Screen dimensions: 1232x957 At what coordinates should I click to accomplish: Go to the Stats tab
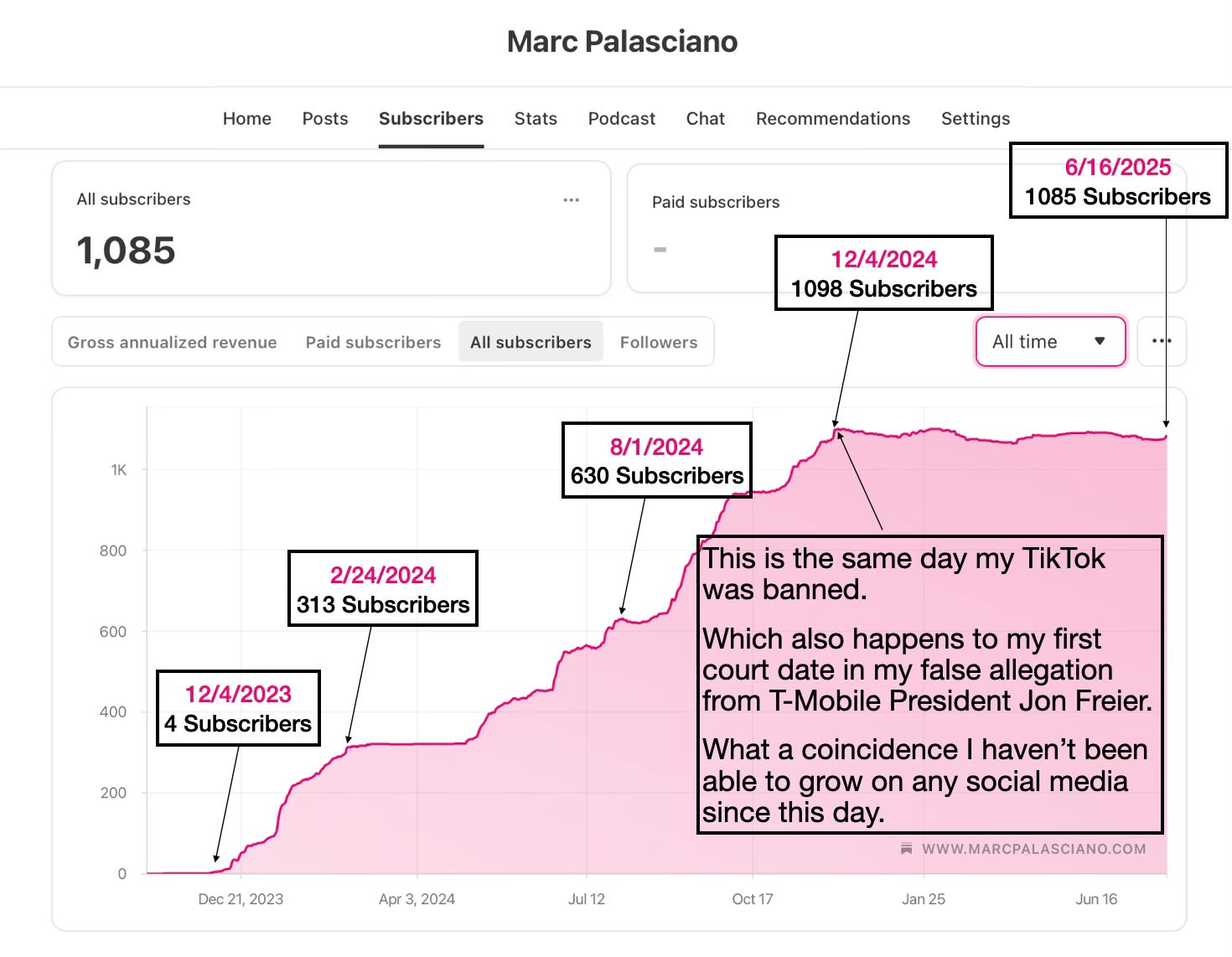pos(536,119)
